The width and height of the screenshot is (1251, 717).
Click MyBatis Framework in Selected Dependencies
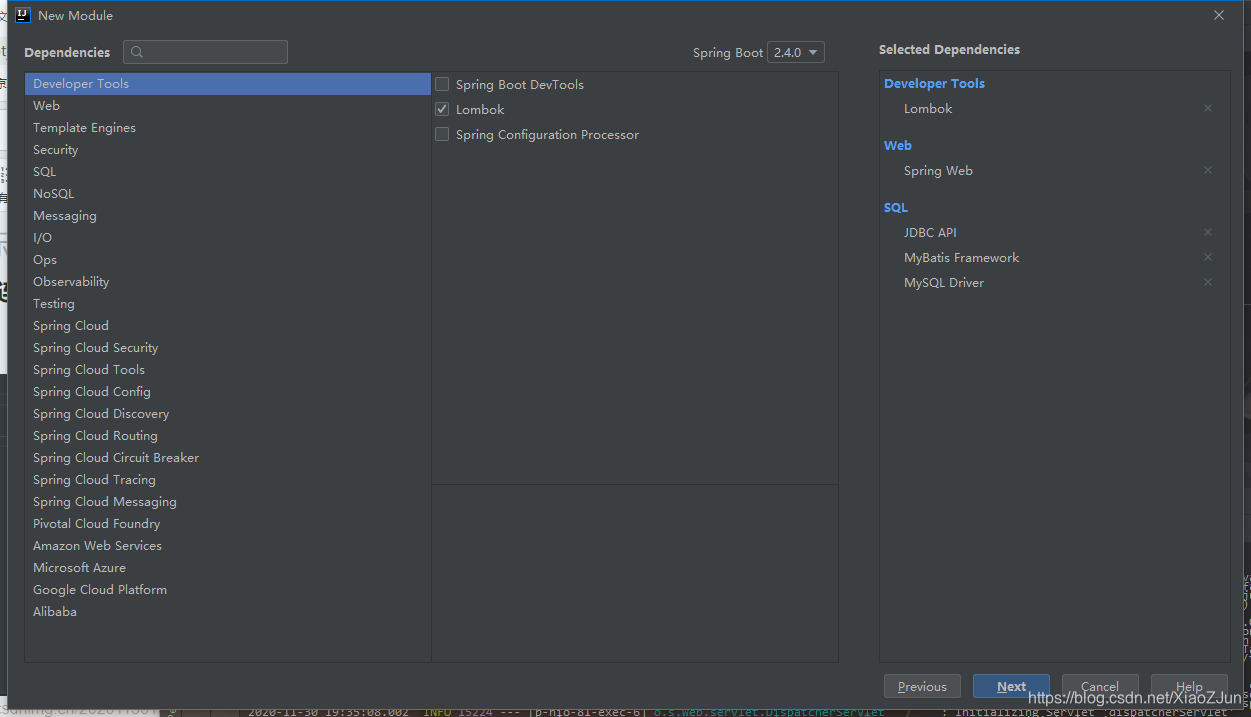click(x=961, y=257)
